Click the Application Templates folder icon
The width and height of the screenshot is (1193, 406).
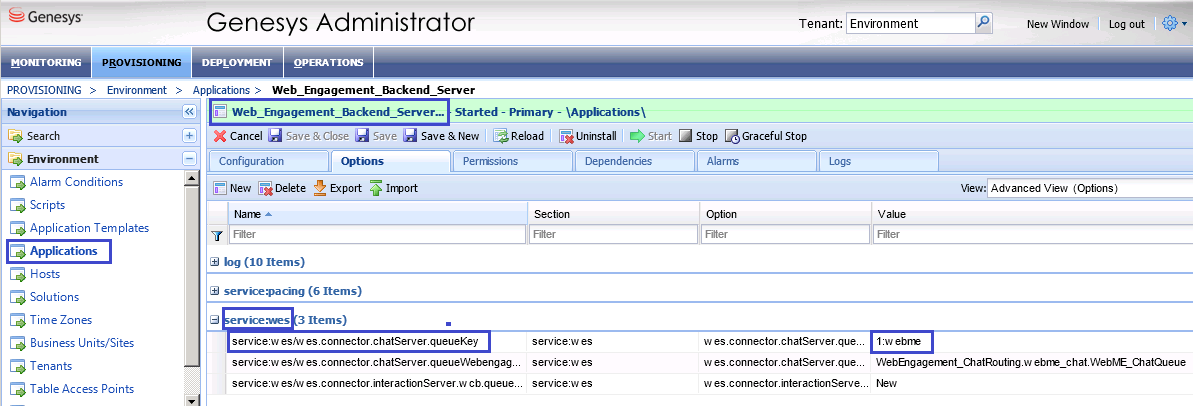[17, 228]
